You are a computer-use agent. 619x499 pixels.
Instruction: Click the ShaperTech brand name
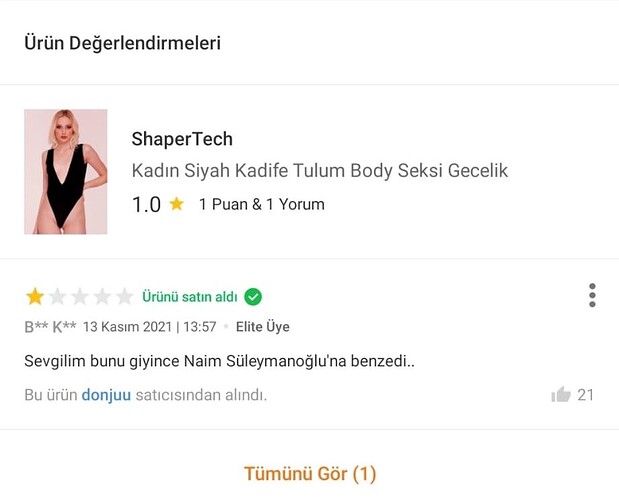tap(182, 139)
